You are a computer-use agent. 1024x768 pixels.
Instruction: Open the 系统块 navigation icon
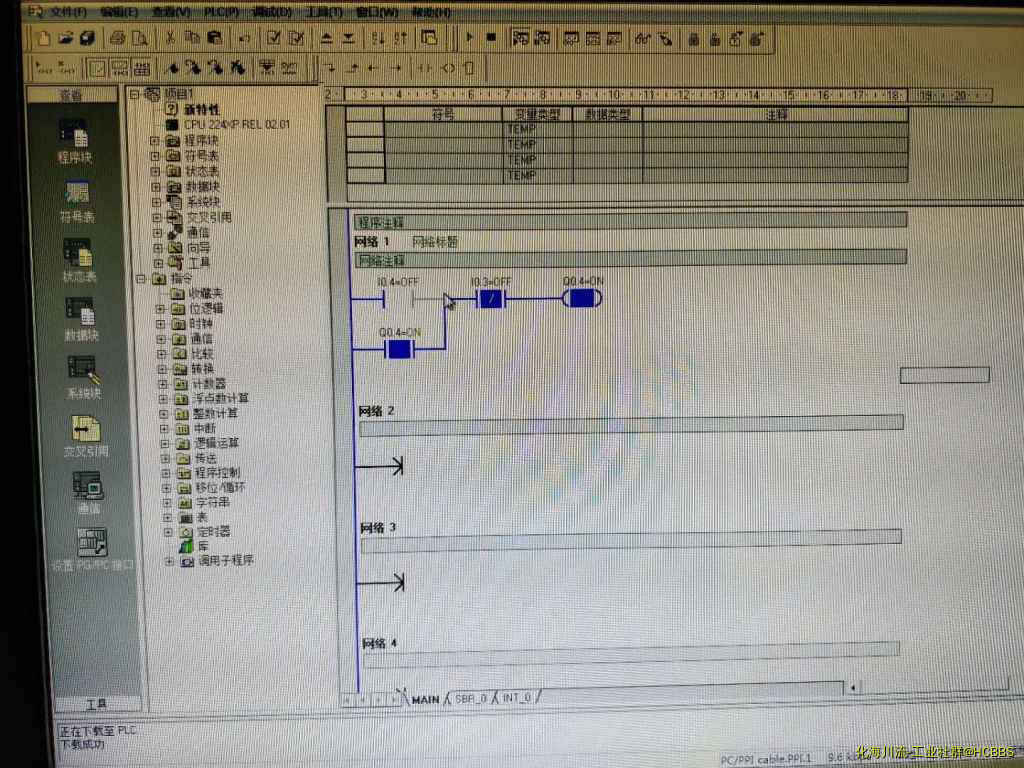tap(82, 377)
